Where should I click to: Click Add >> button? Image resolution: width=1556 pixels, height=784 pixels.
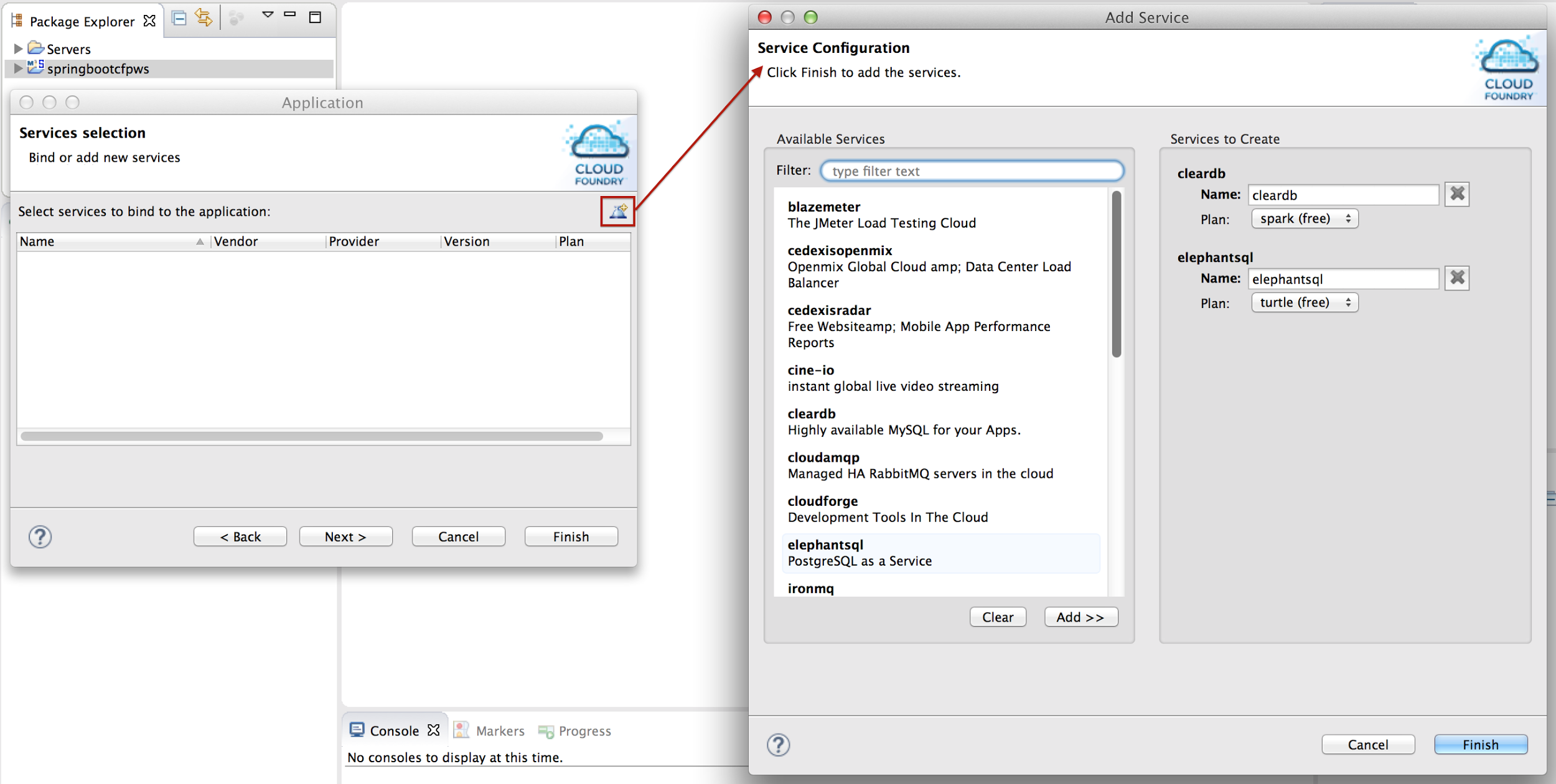pos(1080,617)
